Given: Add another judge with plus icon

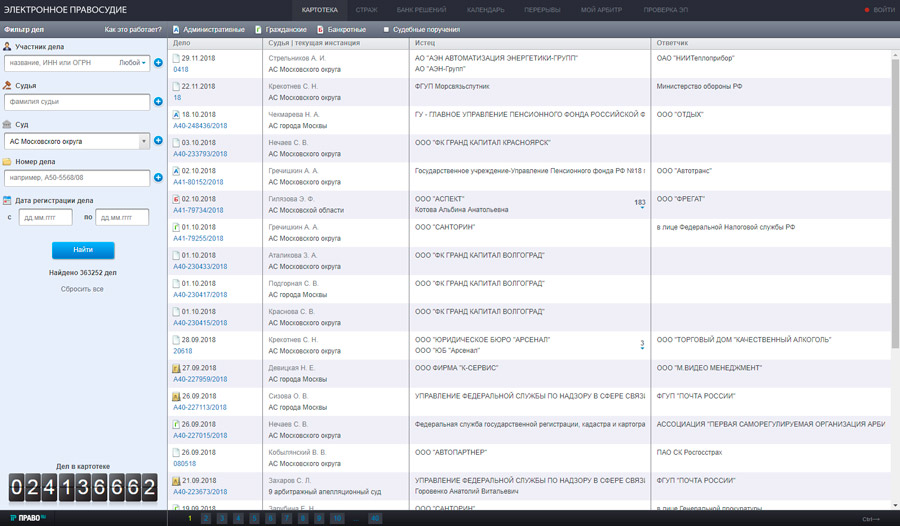Looking at the screenshot, I should [158, 102].
